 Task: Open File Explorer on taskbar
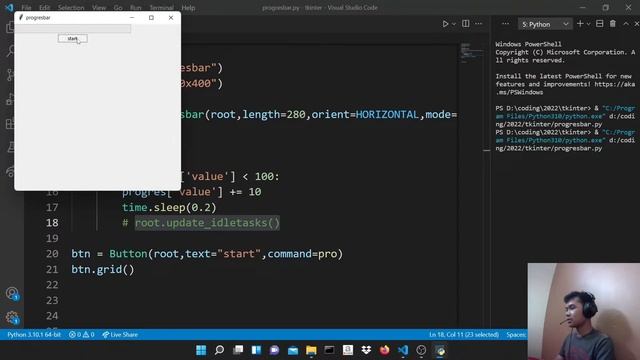(311, 350)
